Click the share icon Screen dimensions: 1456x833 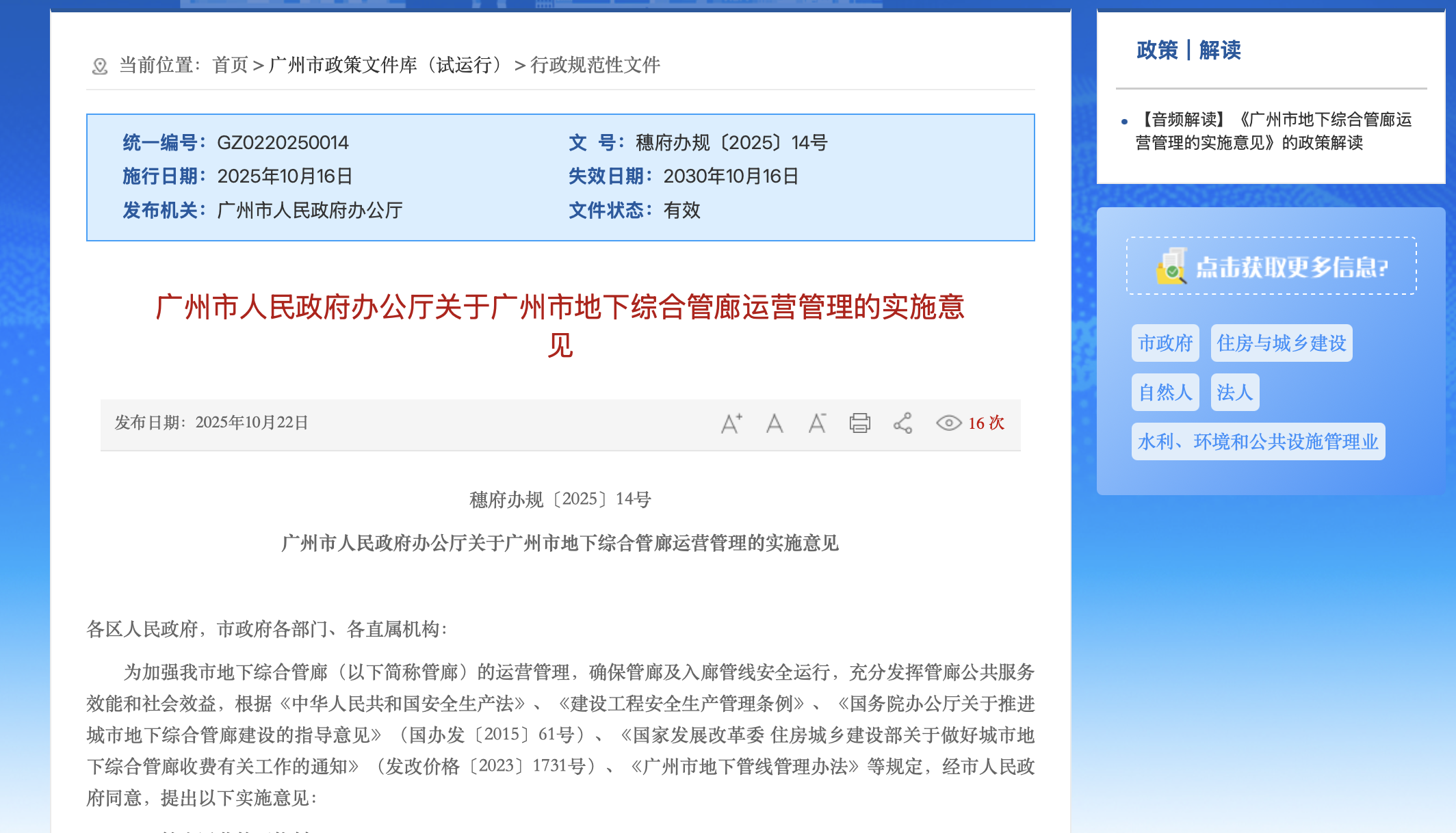click(x=902, y=423)
